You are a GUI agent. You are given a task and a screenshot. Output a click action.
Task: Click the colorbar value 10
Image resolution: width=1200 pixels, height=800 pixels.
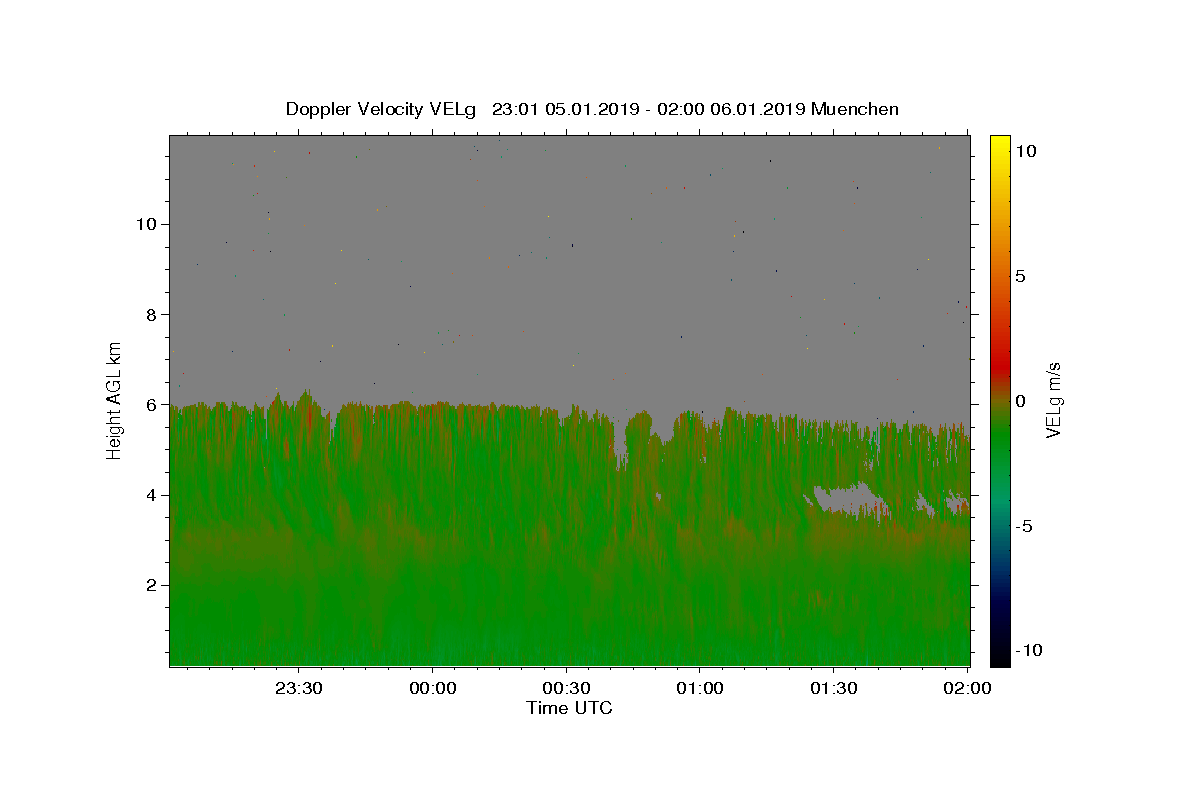[x=1025, y=151]
